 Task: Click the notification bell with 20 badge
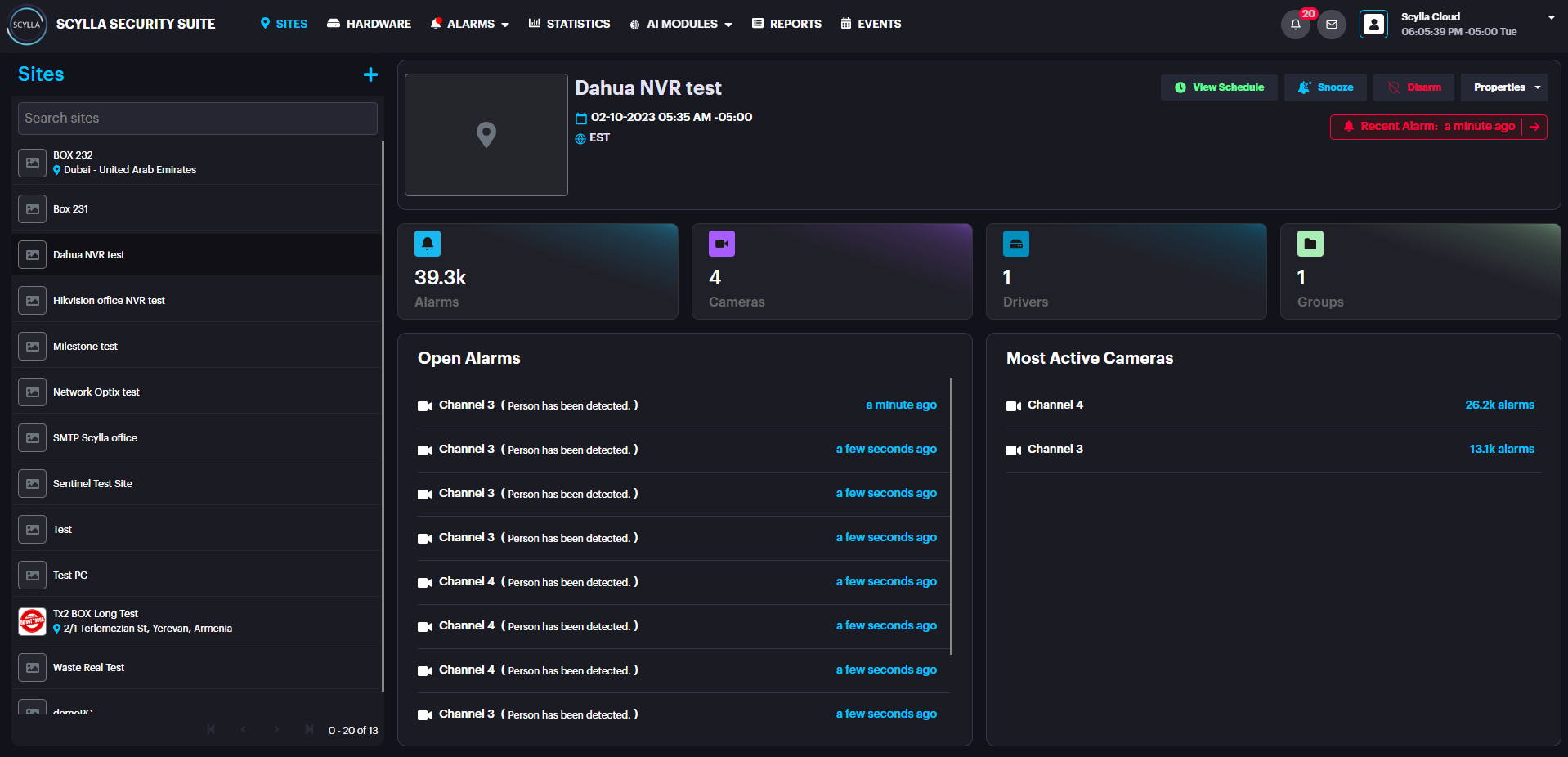point(1295,25)
